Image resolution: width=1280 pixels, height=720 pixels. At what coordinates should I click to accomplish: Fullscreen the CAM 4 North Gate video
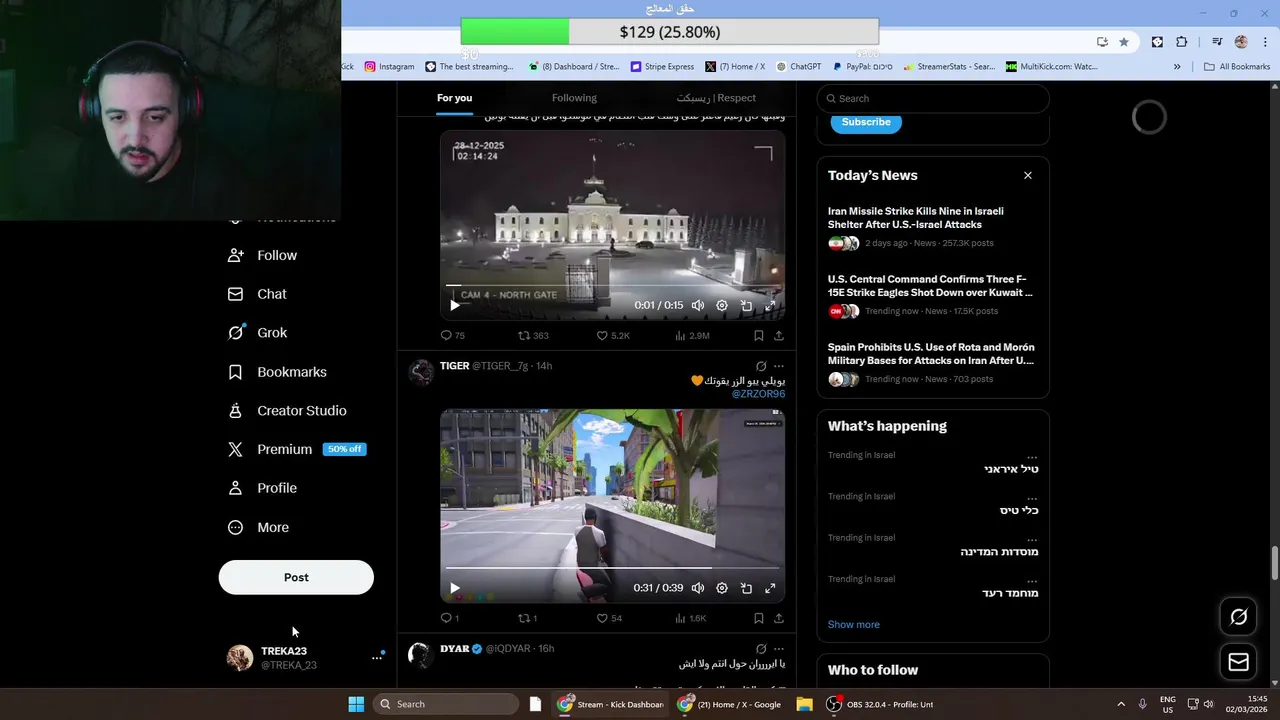click(x=770, y=305)
